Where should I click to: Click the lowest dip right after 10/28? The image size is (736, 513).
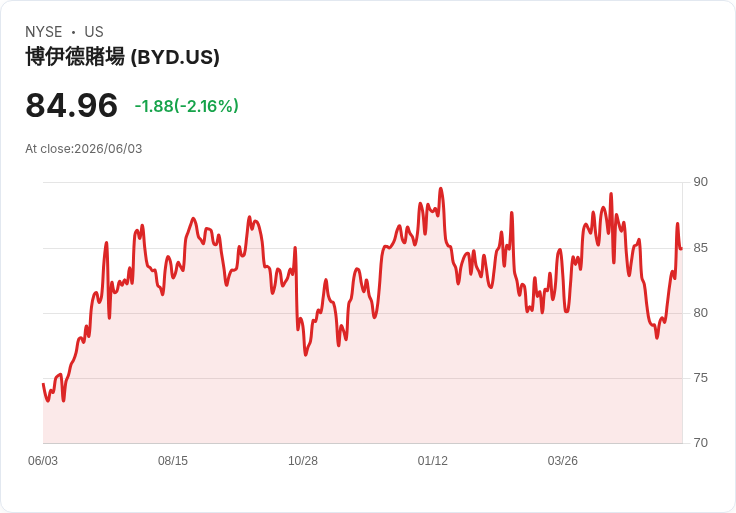(x=306, y=355)
